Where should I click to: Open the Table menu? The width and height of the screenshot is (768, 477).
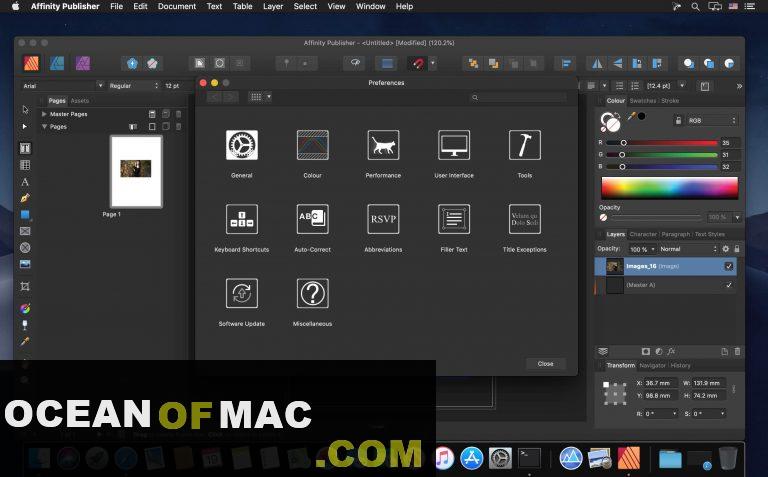pyautogui.click(x=242, y=6)
